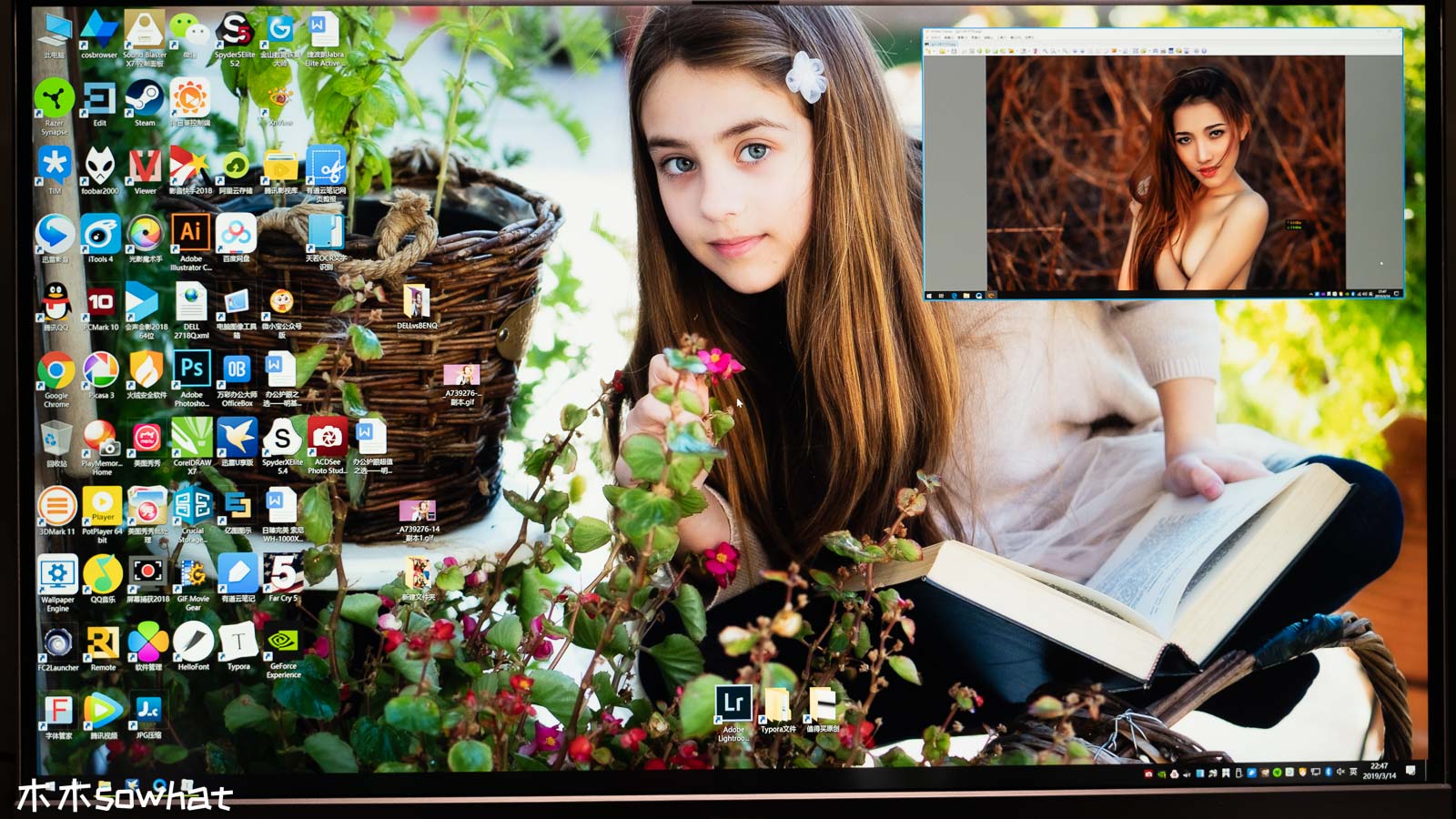Open iTools 4 from the desktop
This screenshot has height=819, width=1456.
[100, 240]
